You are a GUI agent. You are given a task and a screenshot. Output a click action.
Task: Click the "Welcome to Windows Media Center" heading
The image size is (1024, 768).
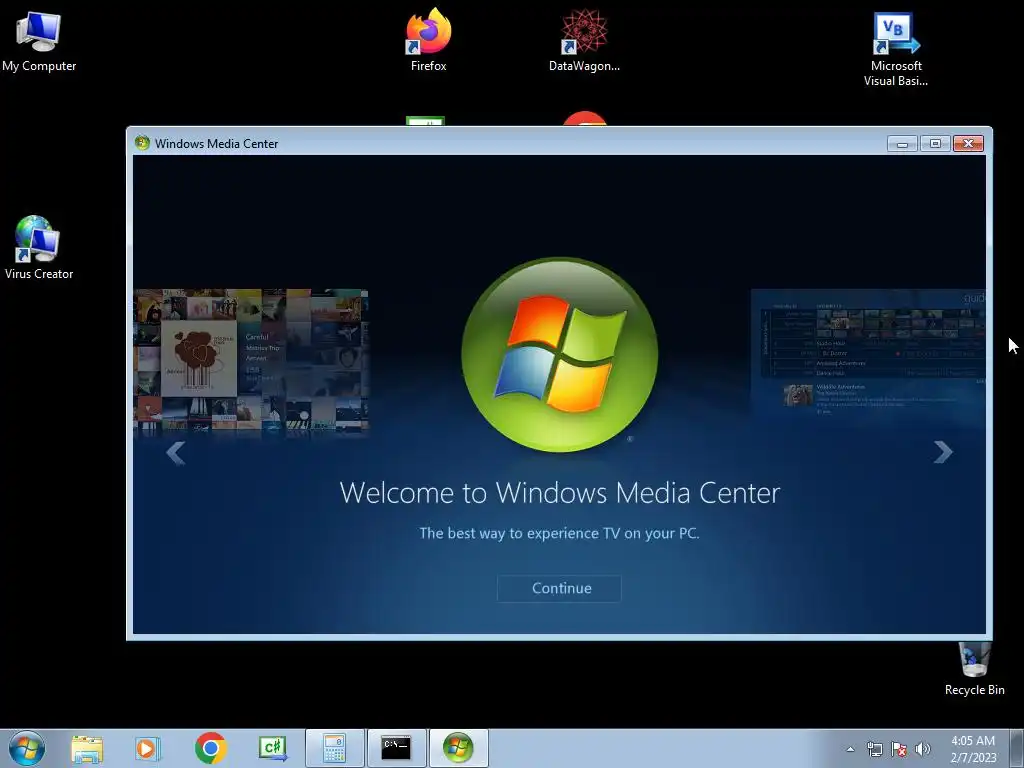point(560,492)
